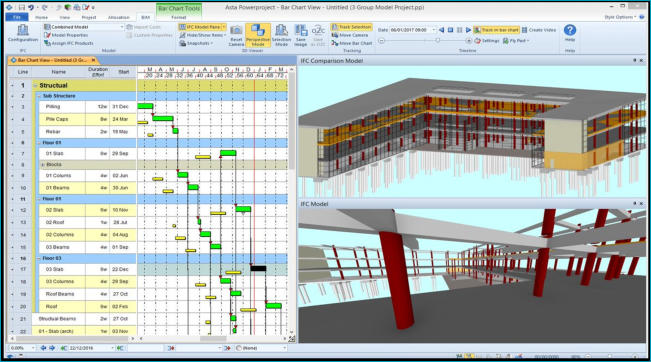Click the Save Image icon
The width and height of the screenshot is (651, 362).
pyautogui.click(x=301, y=35)
